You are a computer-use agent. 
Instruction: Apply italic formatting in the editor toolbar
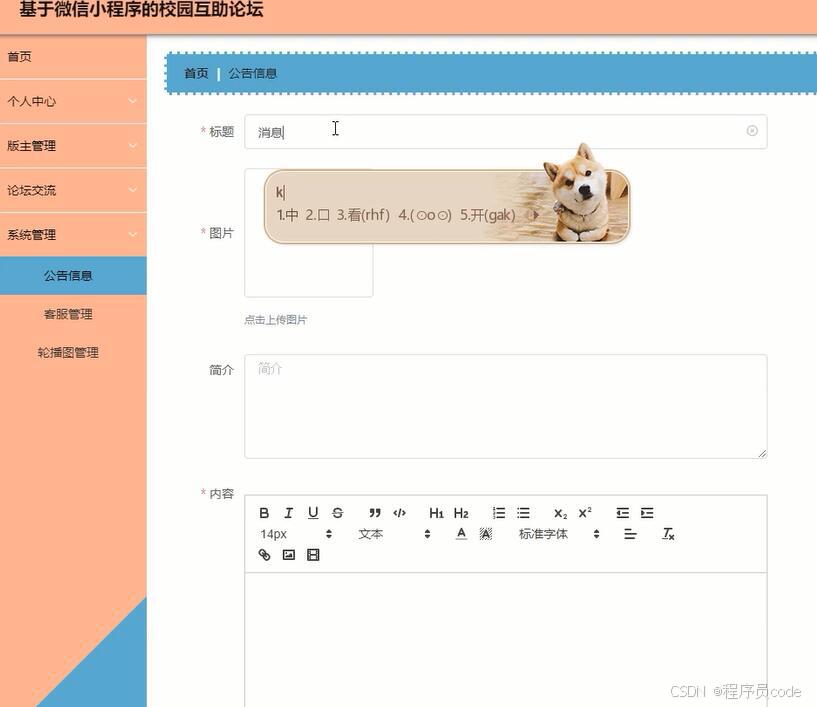tap(288, 512)
